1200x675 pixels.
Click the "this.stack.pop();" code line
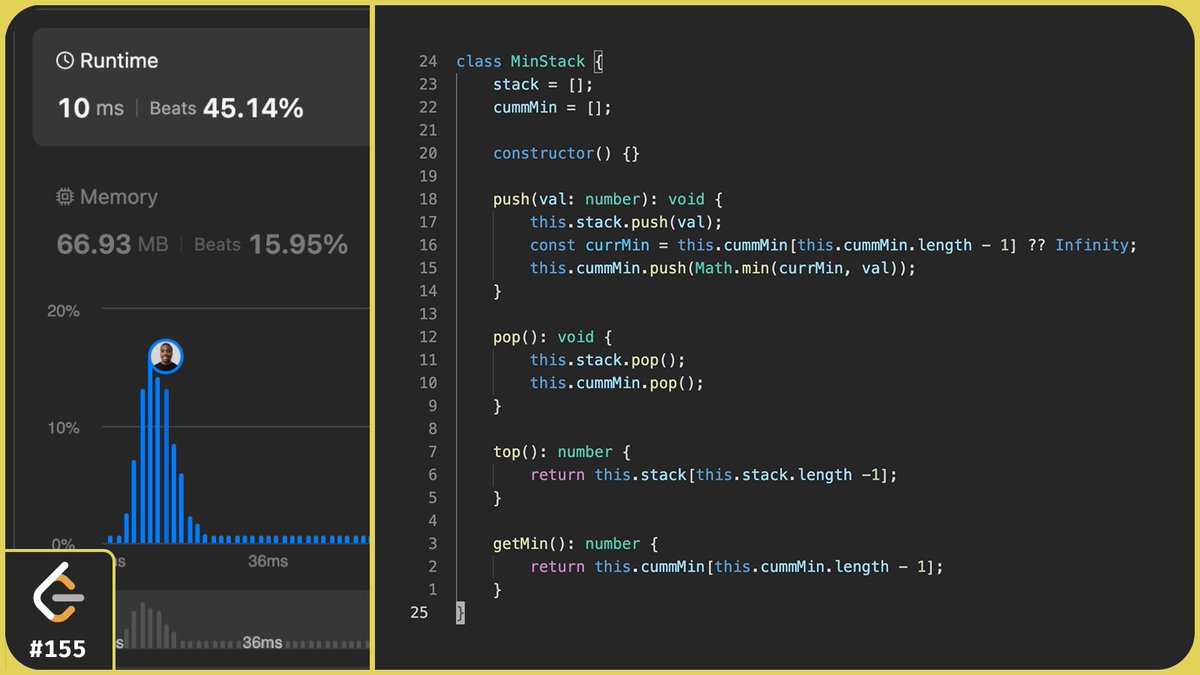click(x=608, y=360)
